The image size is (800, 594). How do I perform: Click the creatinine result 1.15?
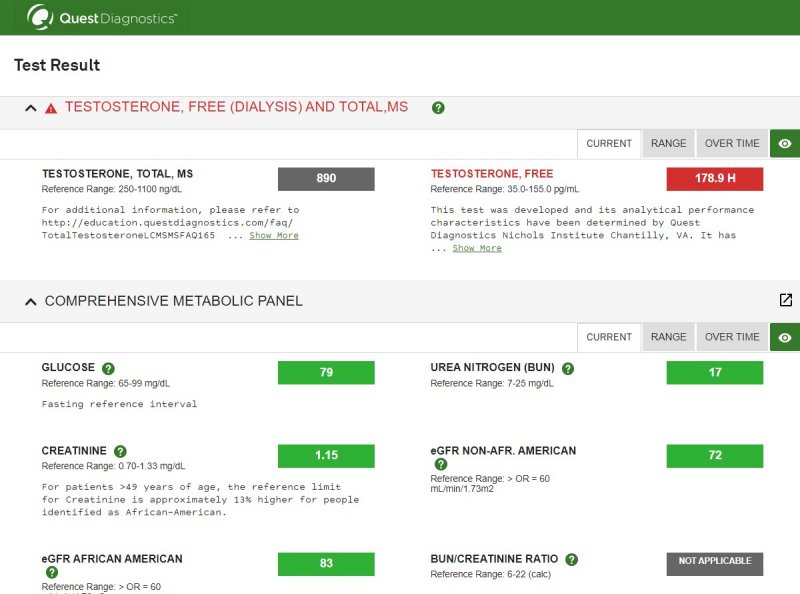[x=326, y=456]
